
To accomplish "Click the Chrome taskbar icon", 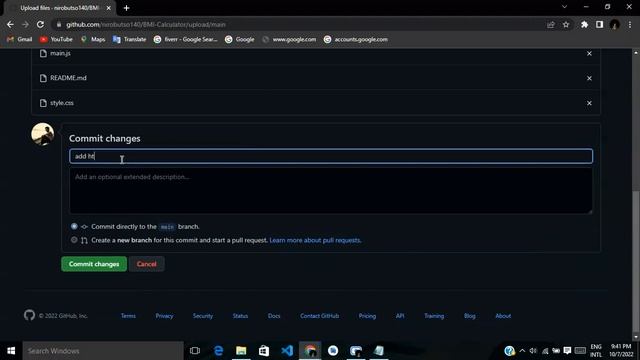I will [310, 351].
